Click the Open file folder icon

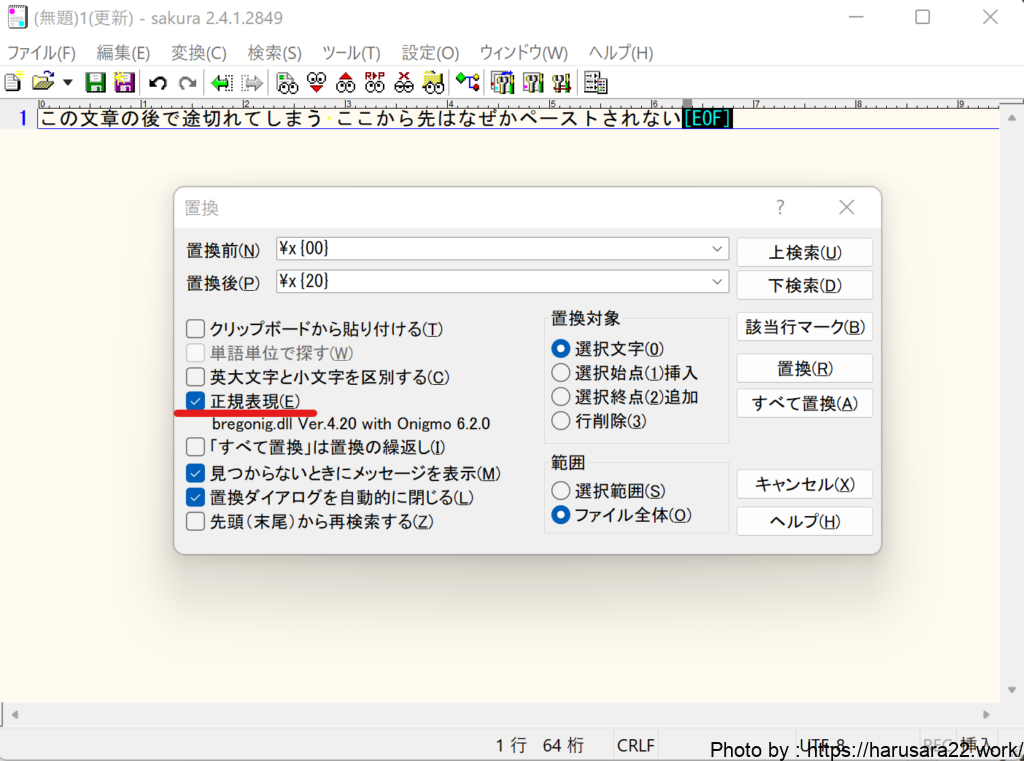coord(42,83)
